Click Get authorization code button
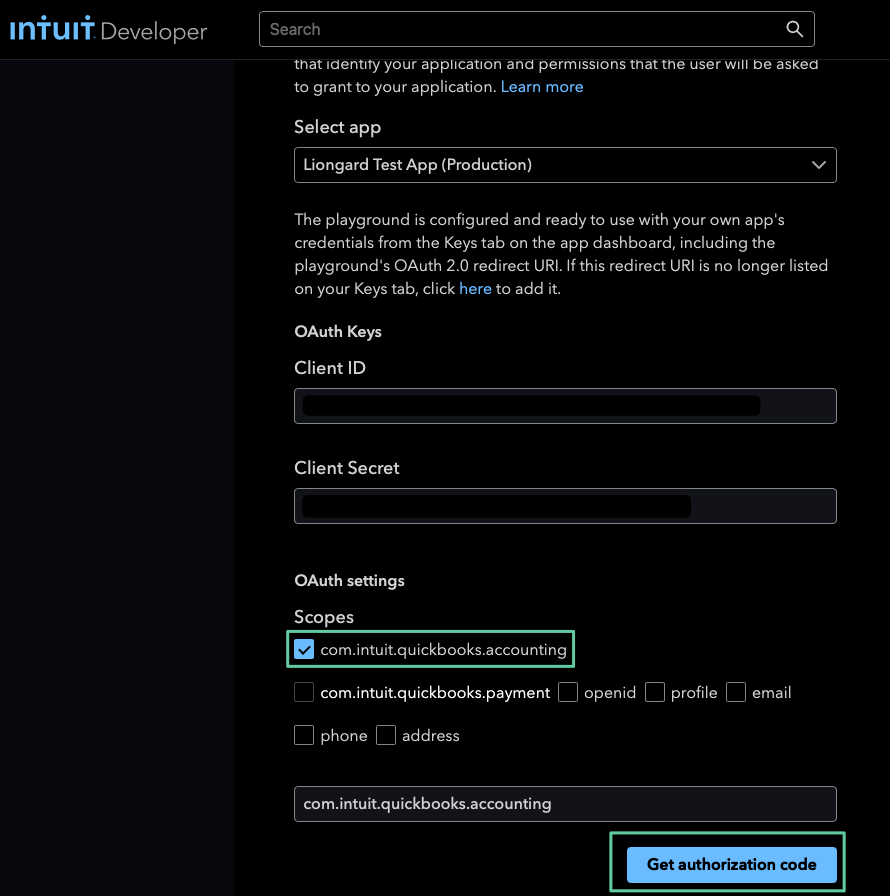 click(731, 865)
